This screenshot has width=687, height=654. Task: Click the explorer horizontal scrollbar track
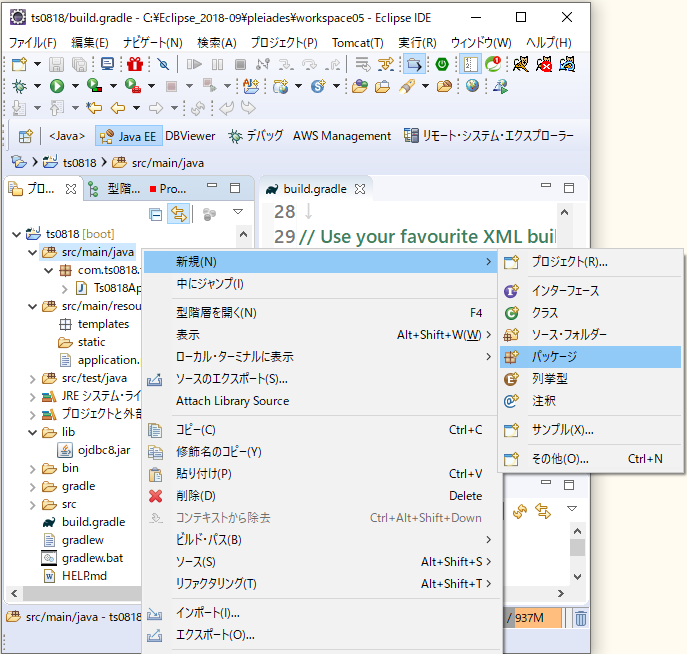pos(81,594)
